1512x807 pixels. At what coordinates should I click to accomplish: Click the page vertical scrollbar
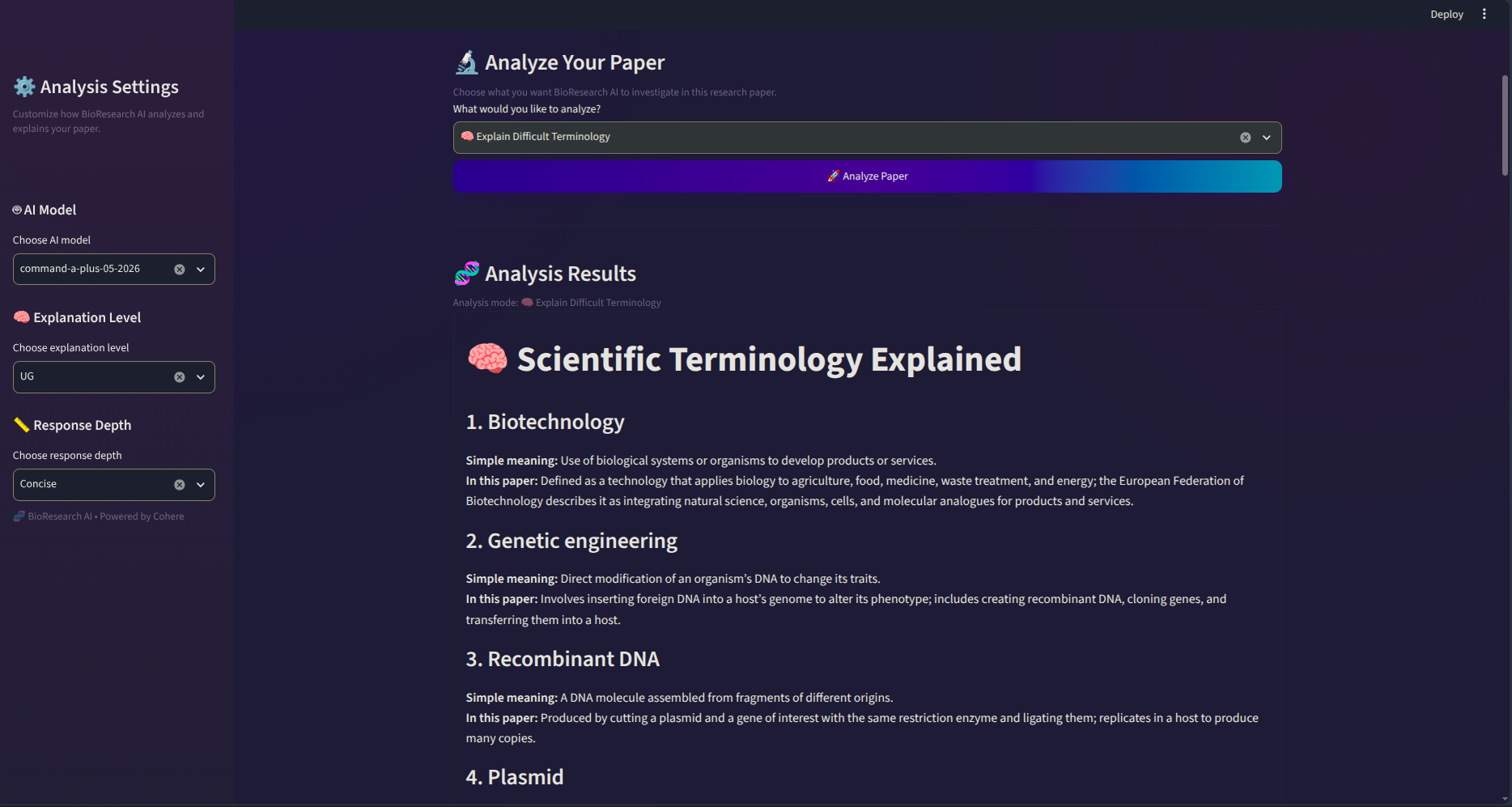click(1505, 125)
